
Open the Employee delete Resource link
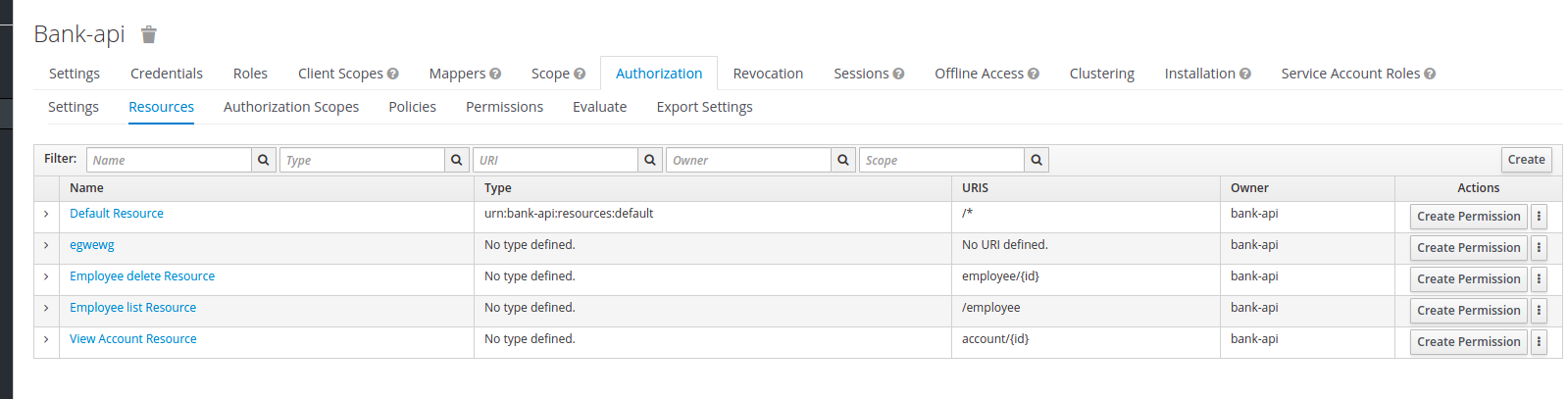click(x=142, y=276)
